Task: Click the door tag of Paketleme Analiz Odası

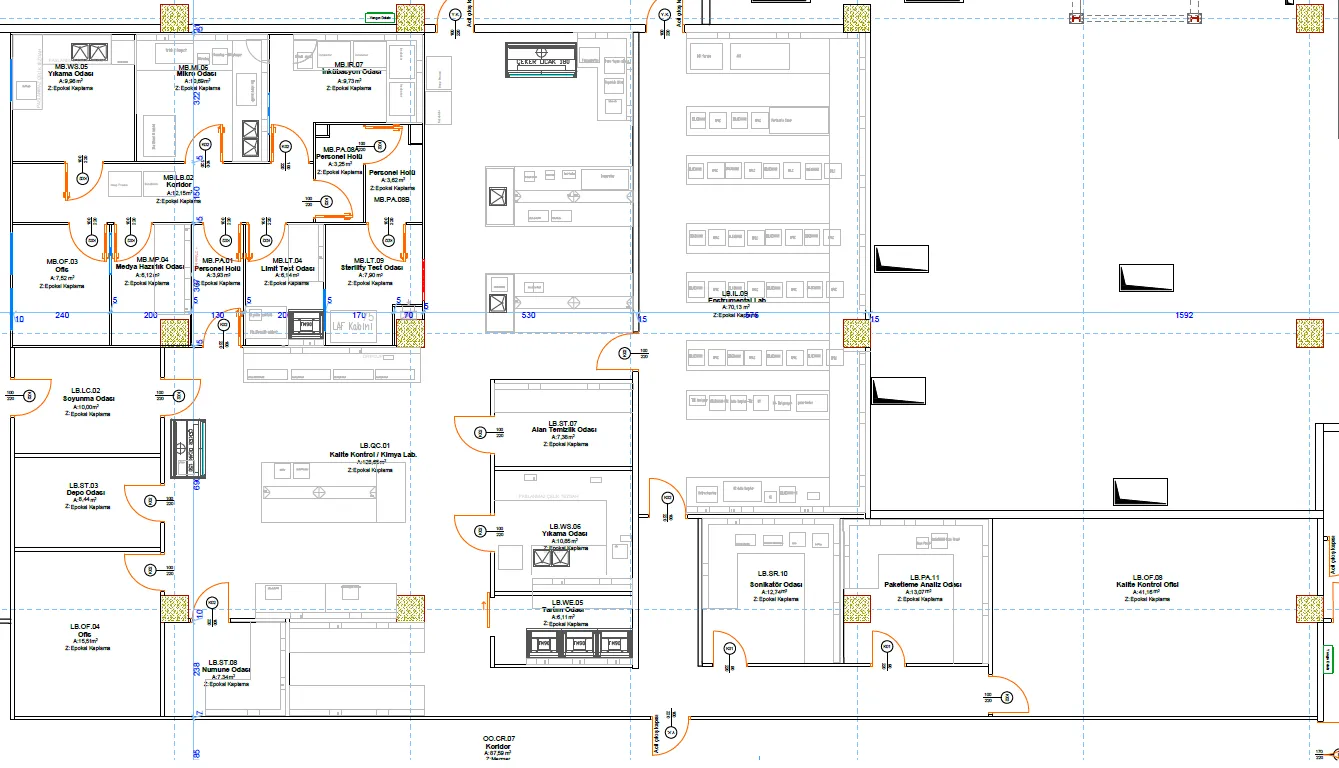Action: (x=887, y=648)
